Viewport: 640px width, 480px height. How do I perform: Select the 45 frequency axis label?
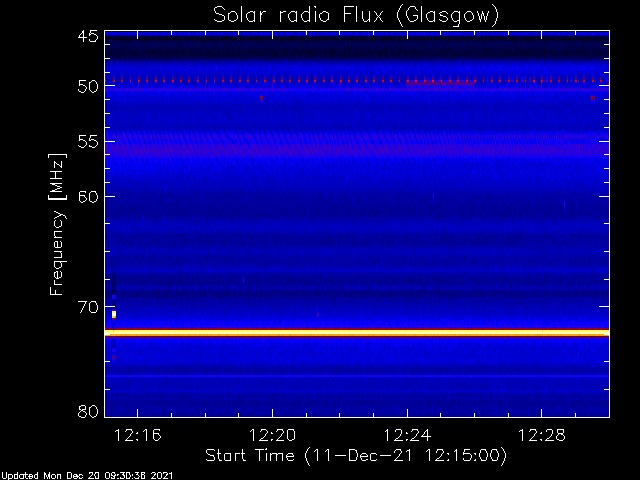point(88,37)
